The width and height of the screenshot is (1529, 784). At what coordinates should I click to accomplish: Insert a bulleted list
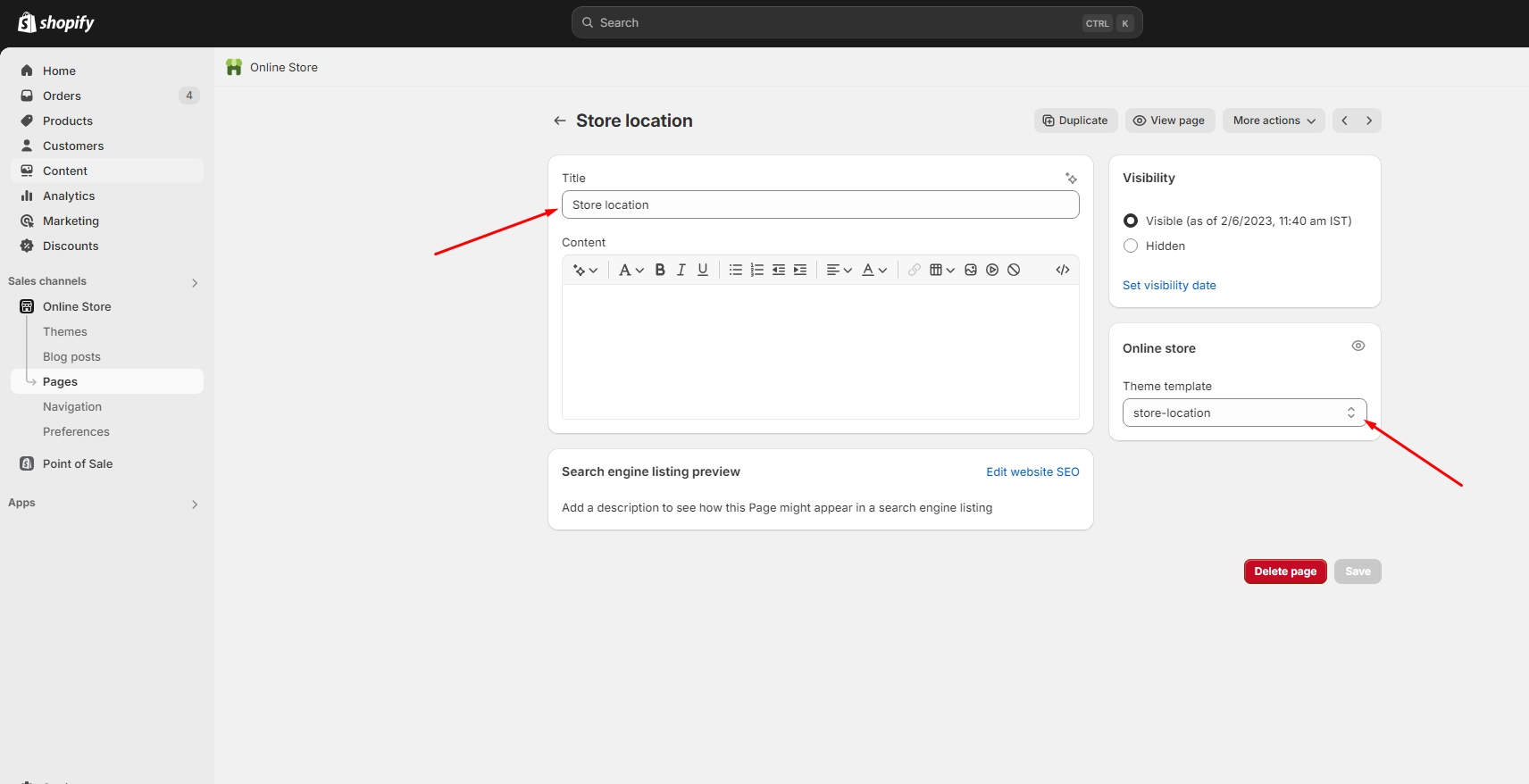(735, 270)
